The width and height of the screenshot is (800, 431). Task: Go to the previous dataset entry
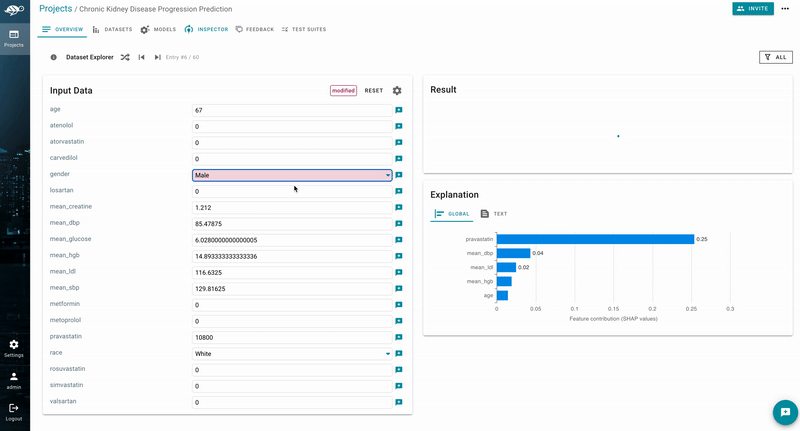[x=142, y=57]
